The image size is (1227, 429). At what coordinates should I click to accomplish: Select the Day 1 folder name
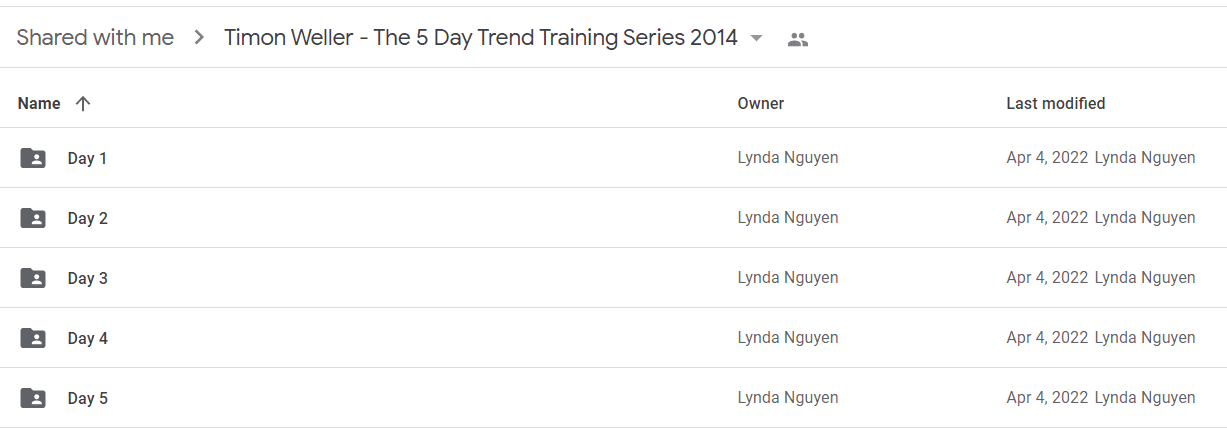87,158
